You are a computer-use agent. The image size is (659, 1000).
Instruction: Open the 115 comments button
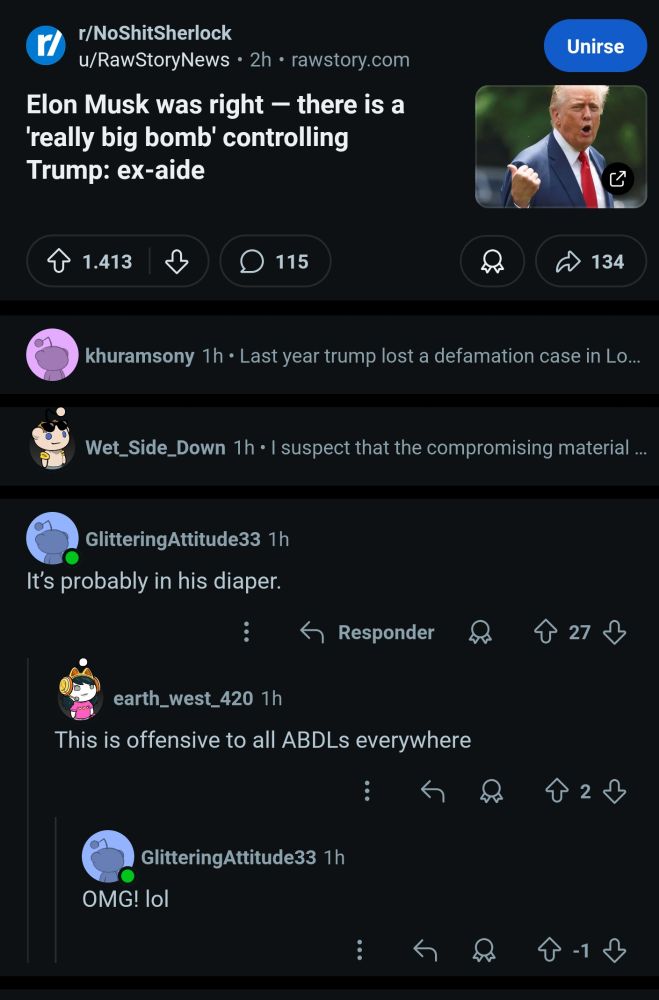coord(275,261)
